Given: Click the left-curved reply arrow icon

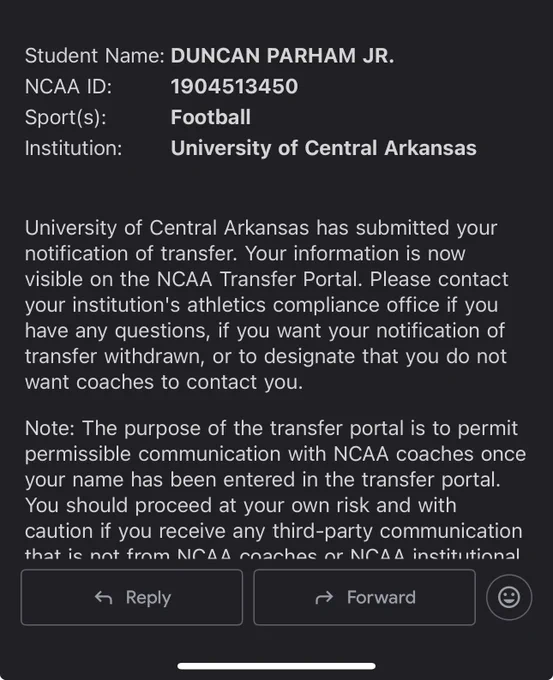Looking at the screenshot, I should coord(104,598).
